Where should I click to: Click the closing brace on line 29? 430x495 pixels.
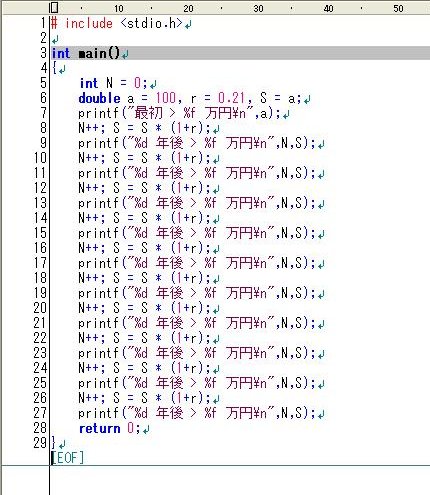pos(54,443)
